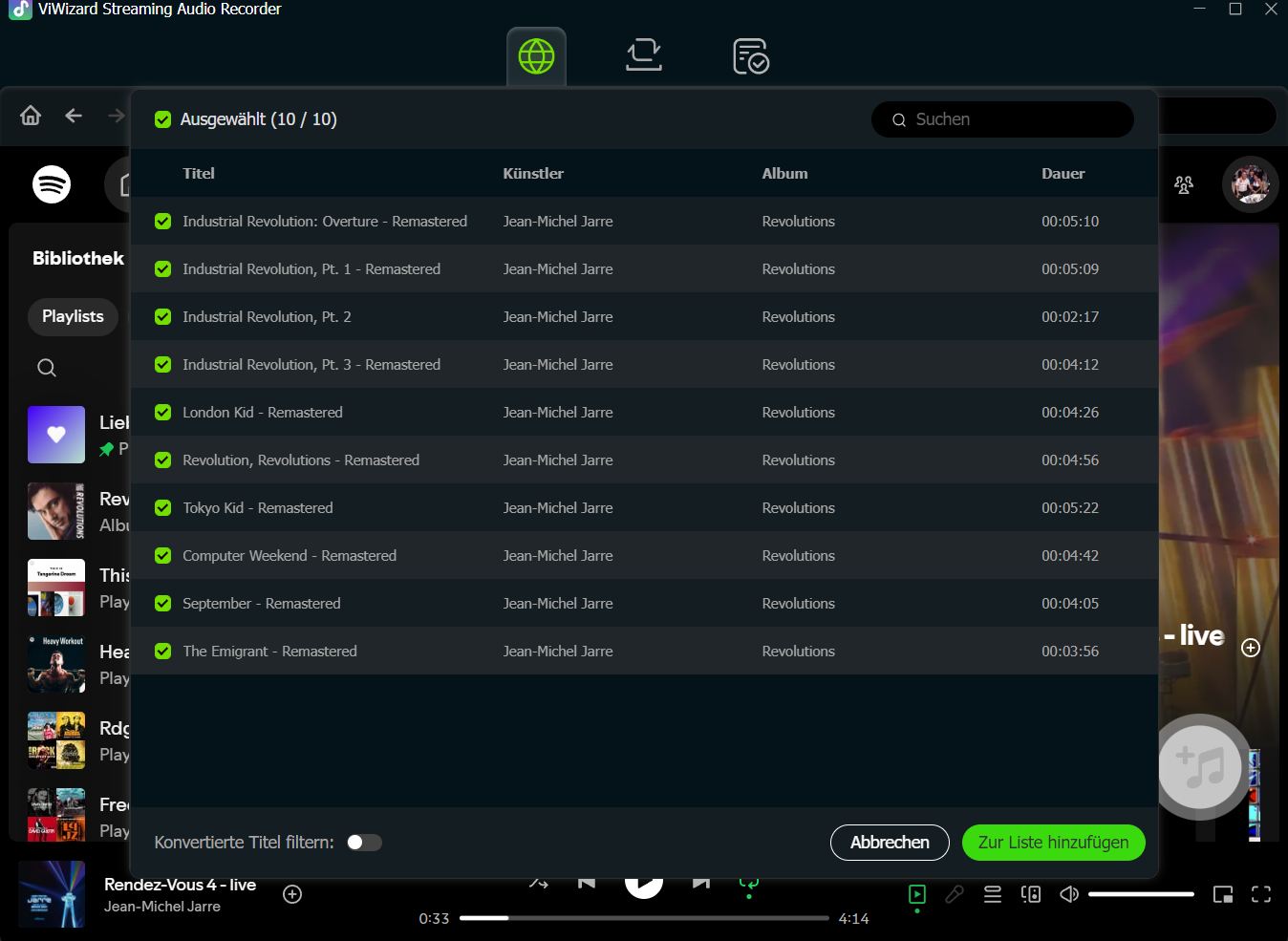Open the playback queue icon
Screen dimensions: 1288x941
coord(993,894)
